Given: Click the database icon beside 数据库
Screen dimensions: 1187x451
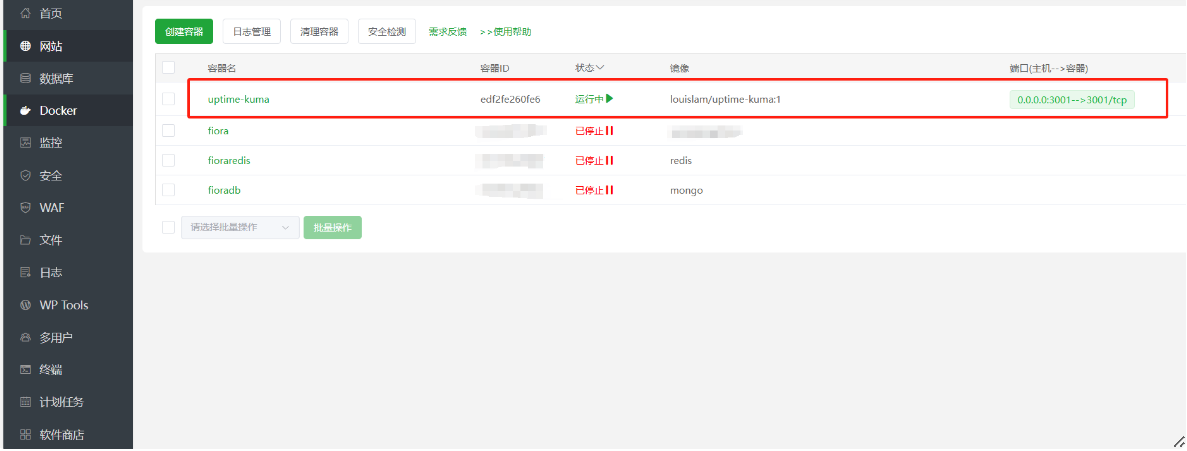Looking at the screenshot, I should coord(26,78).
